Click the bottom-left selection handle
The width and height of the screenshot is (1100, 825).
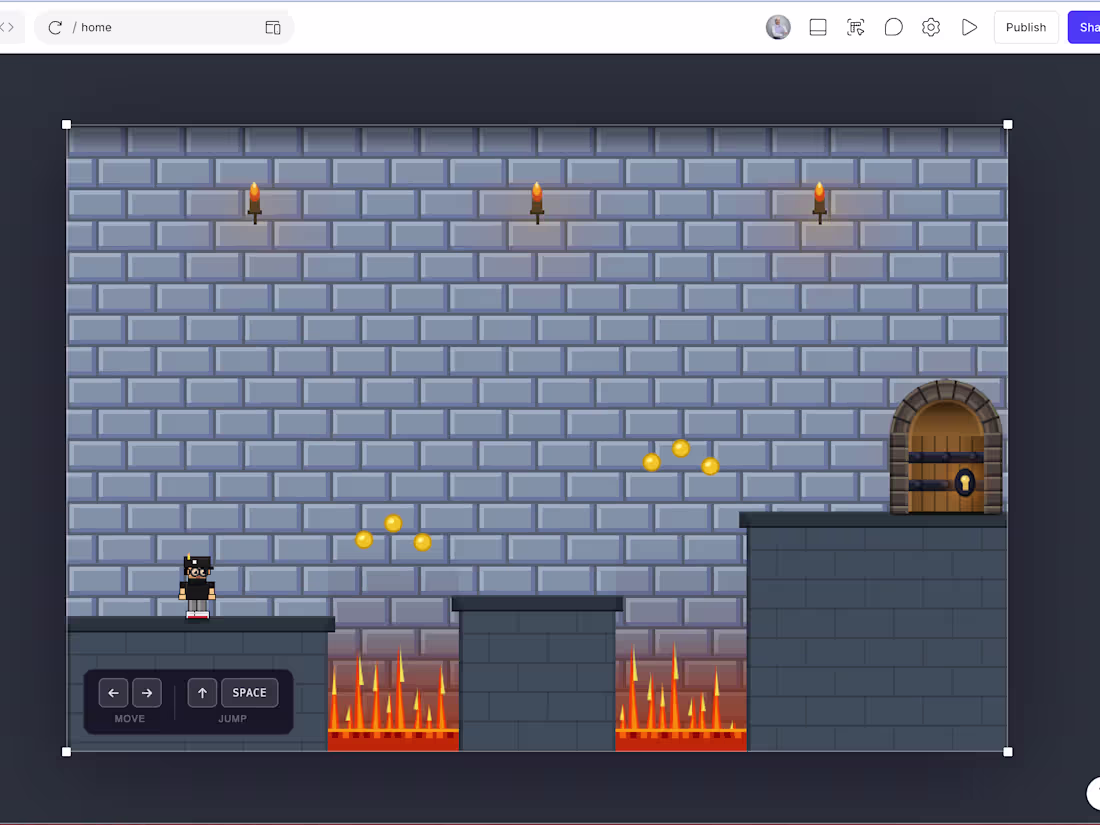(67, 752)
